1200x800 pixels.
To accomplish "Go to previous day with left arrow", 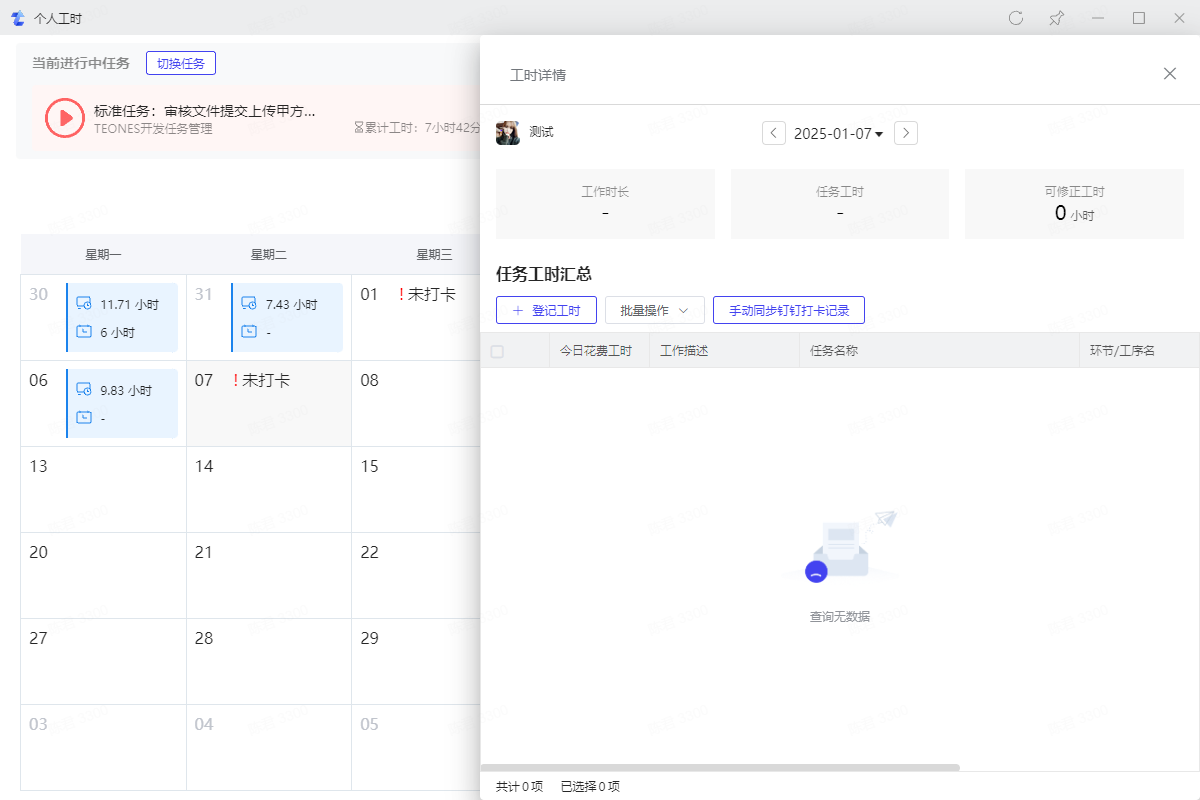I will [774, 133].
